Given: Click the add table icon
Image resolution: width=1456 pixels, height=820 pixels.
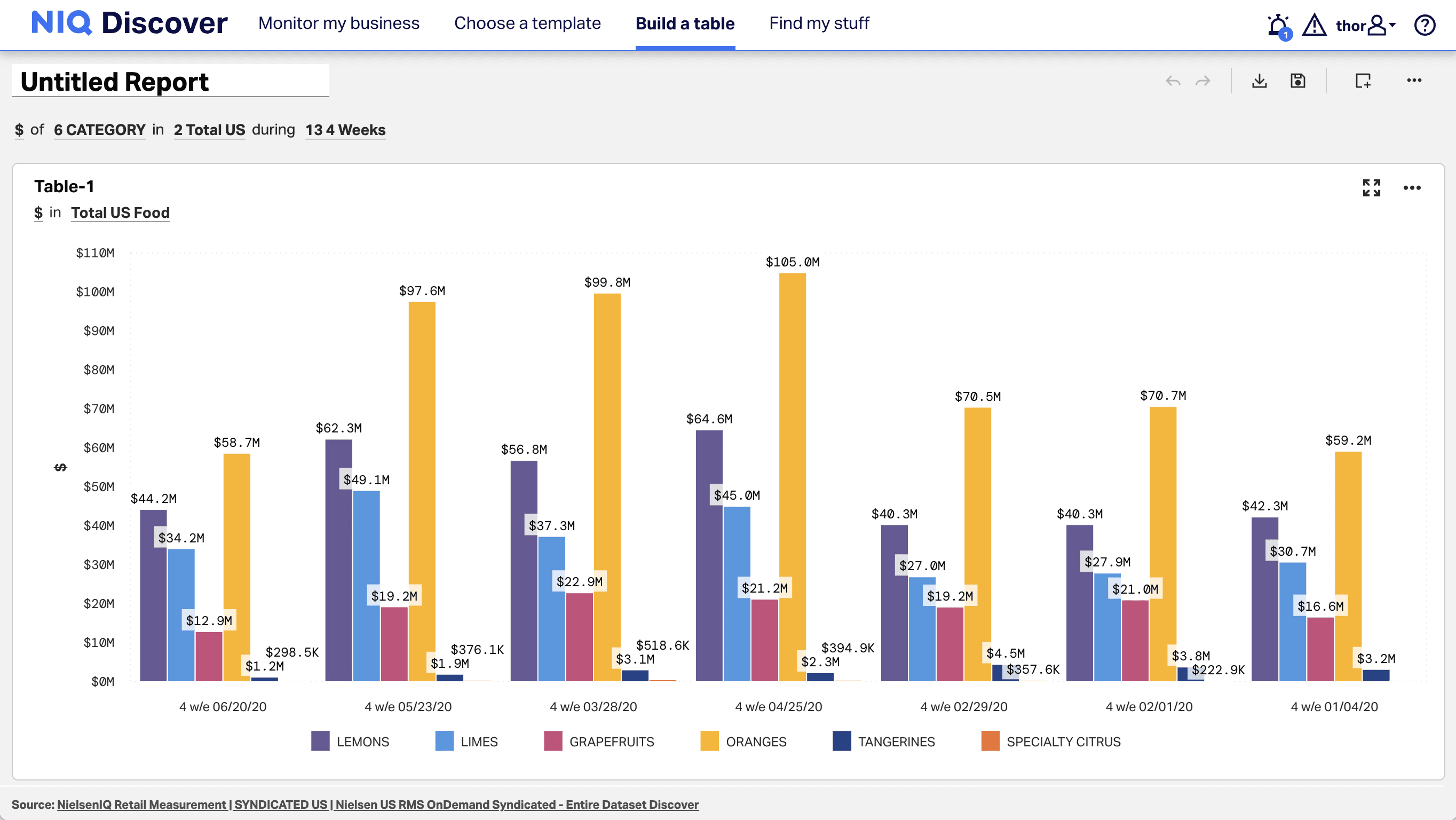Looking at the screenshot, I should pyautogui.click(x=1363, y=81).
